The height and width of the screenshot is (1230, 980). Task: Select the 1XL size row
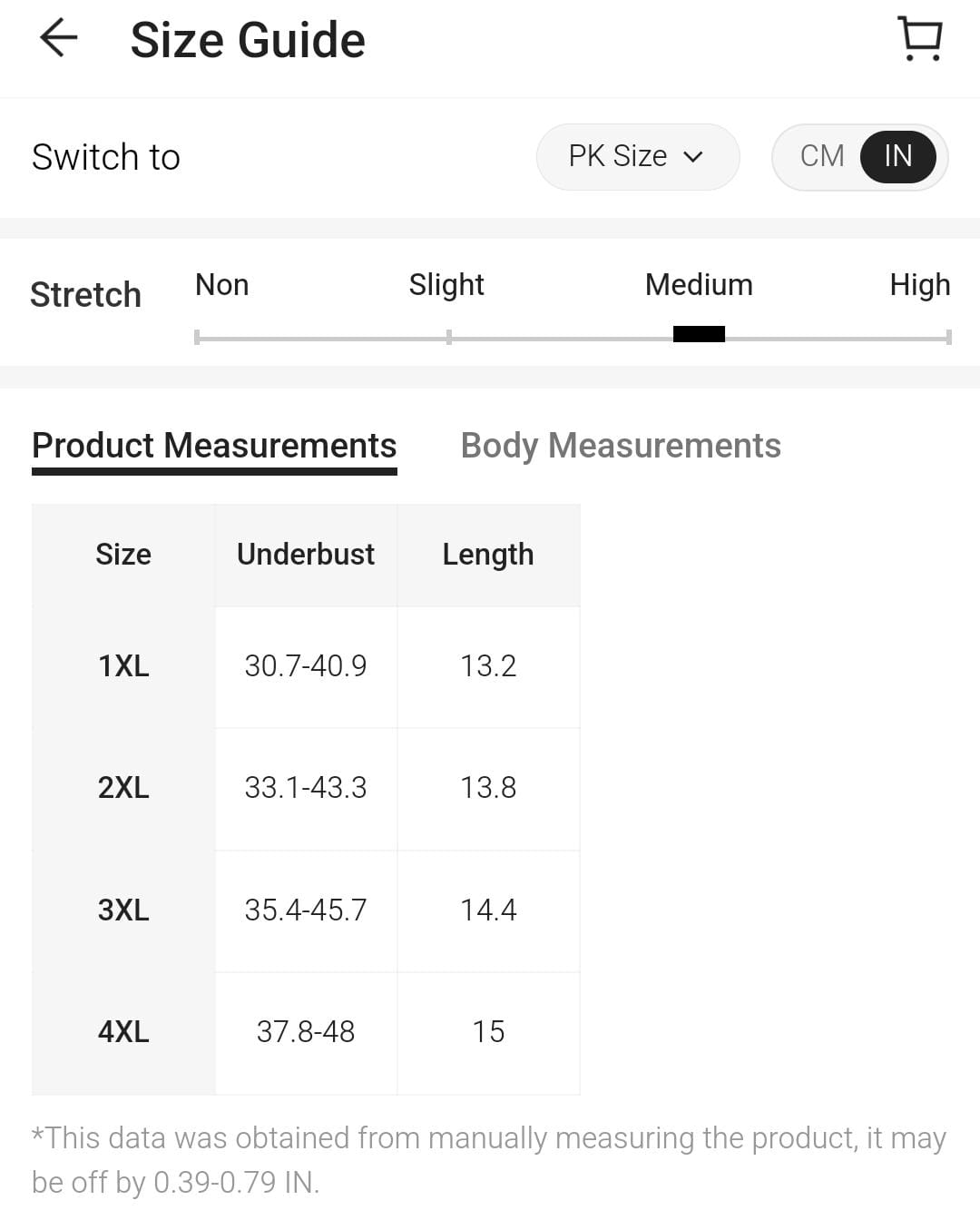click(x=123, y=666)
